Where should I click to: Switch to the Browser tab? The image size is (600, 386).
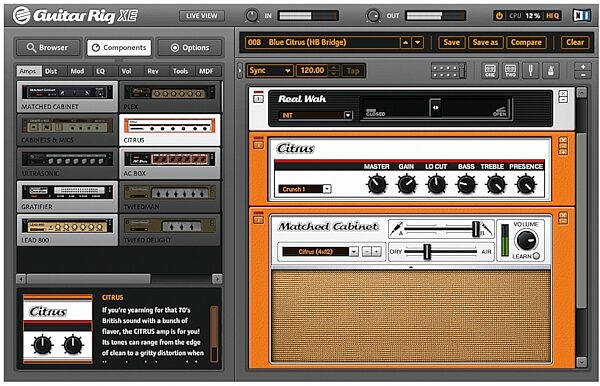[x=48, y=47]
